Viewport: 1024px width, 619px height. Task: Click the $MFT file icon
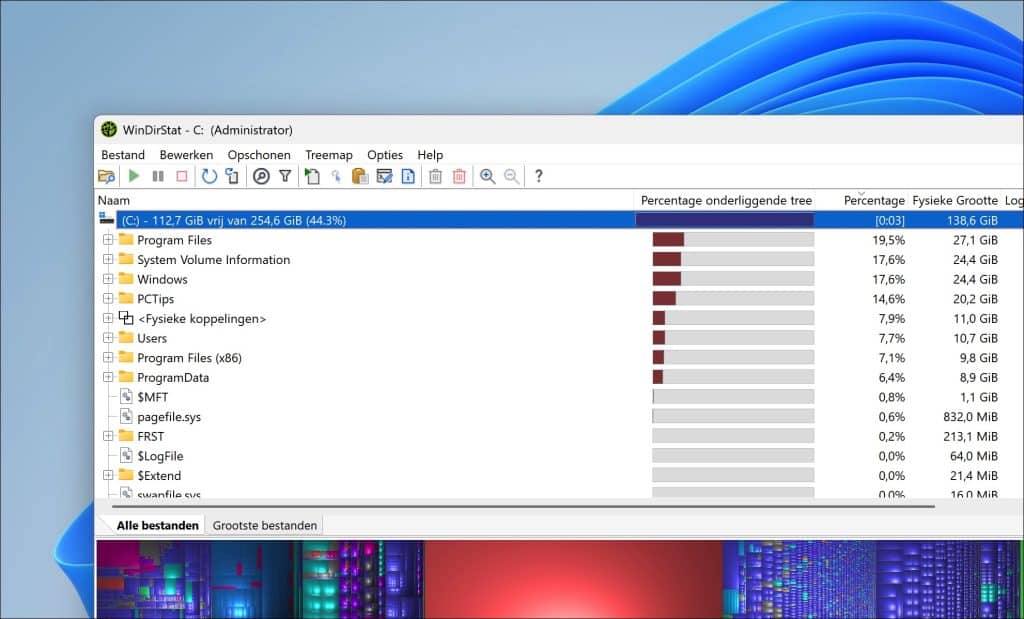(x=127, y=396)
